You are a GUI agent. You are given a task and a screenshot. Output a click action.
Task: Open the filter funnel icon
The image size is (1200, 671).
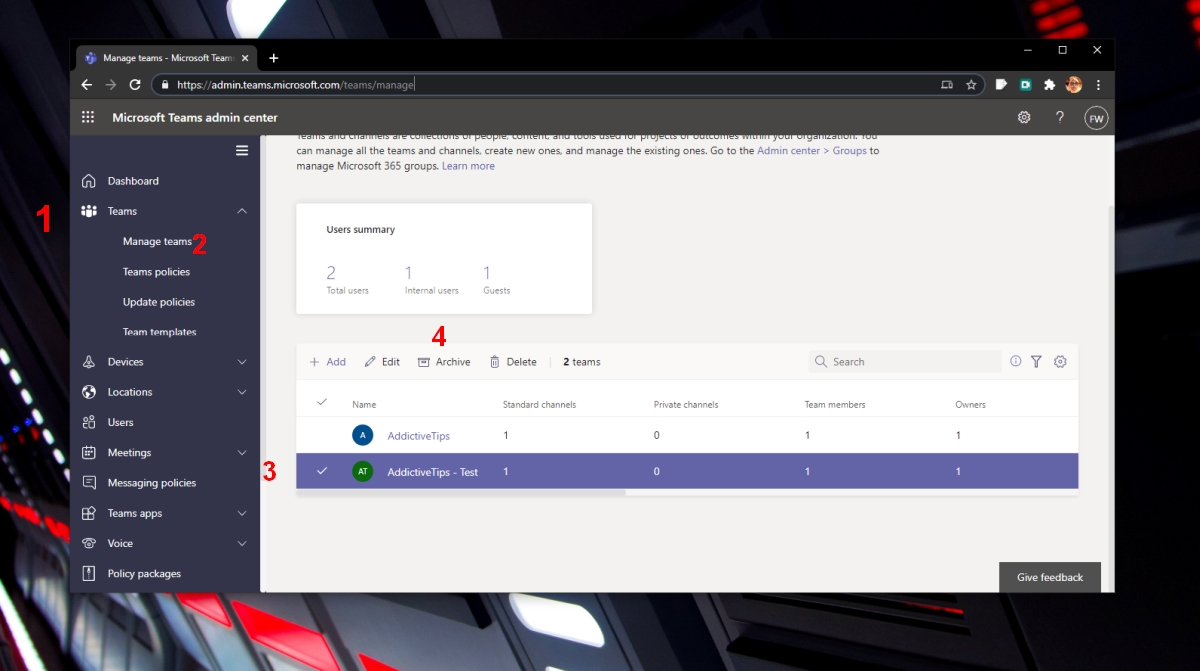(1037, 362)
